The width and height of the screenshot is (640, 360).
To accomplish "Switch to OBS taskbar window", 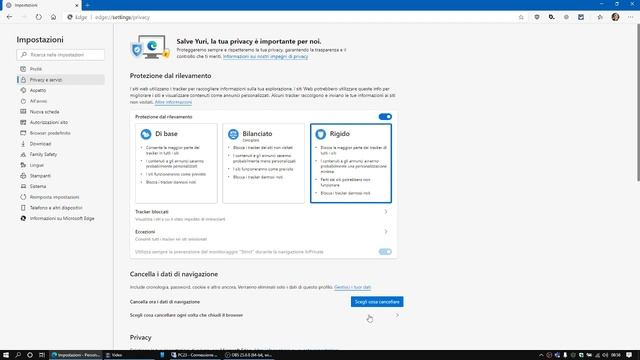I will point(248,355).
